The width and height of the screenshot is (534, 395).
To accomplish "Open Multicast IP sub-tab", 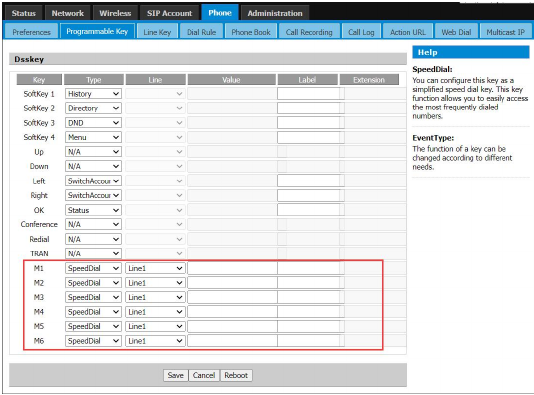I will click(505, 32).
